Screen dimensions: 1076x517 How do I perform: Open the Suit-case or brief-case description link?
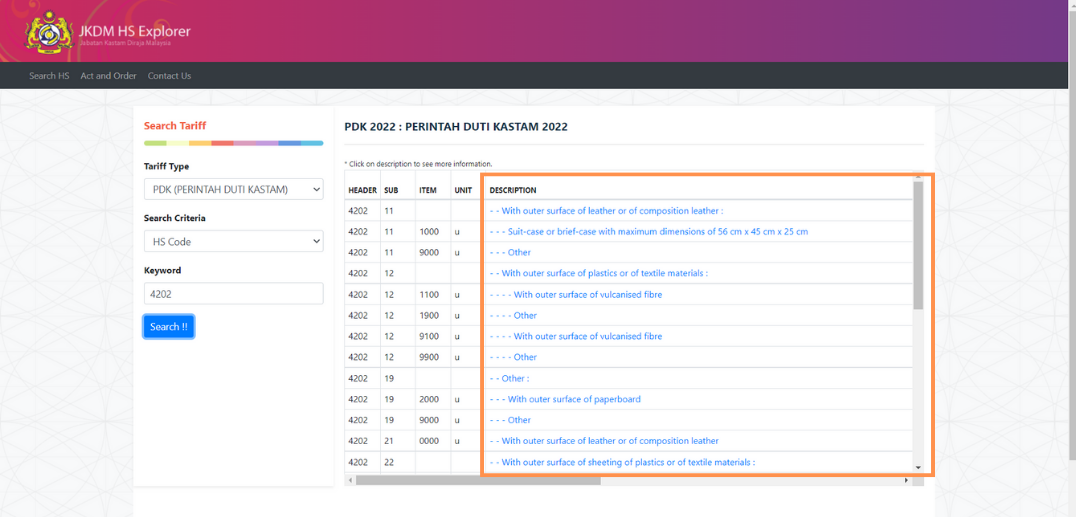648,232
